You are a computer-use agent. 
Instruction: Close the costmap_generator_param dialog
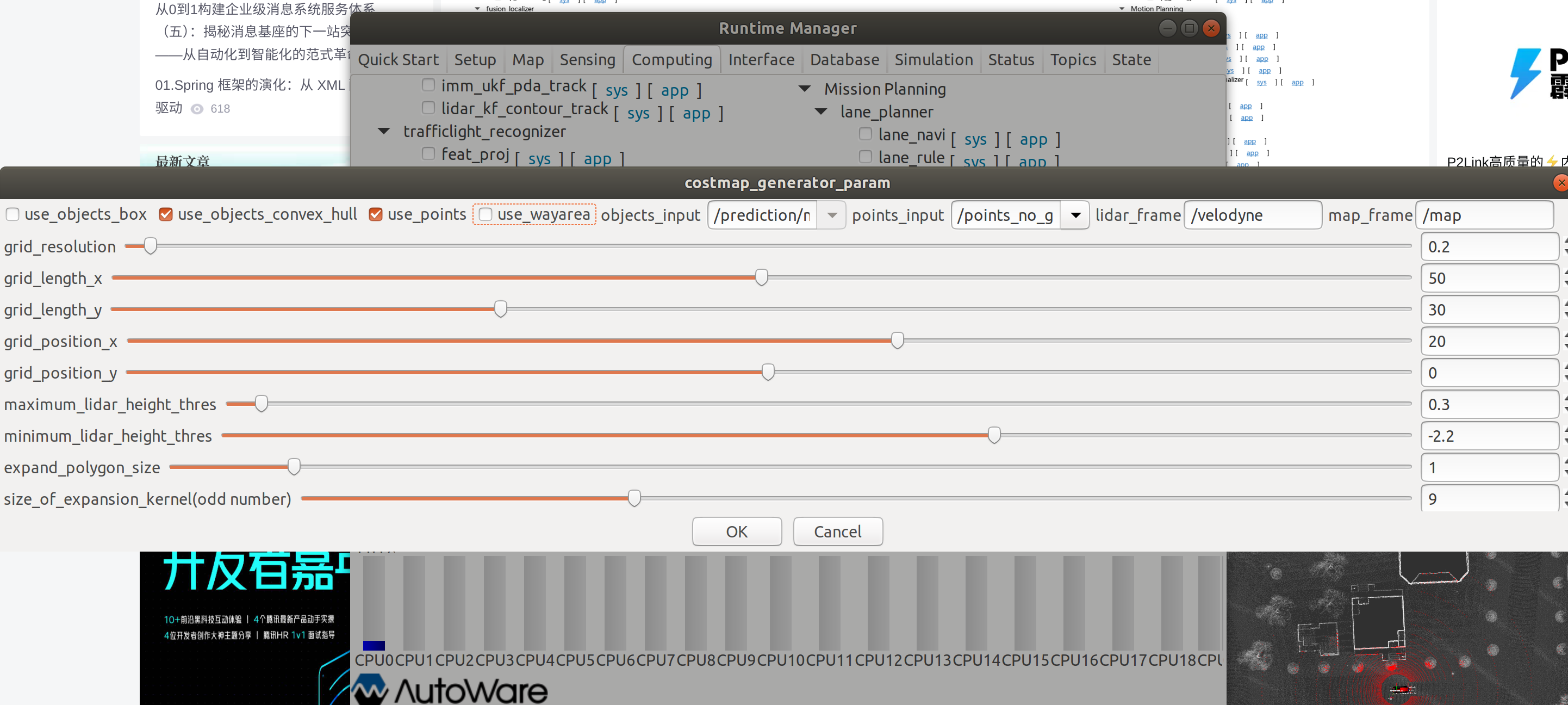(x=1561, y=183)
